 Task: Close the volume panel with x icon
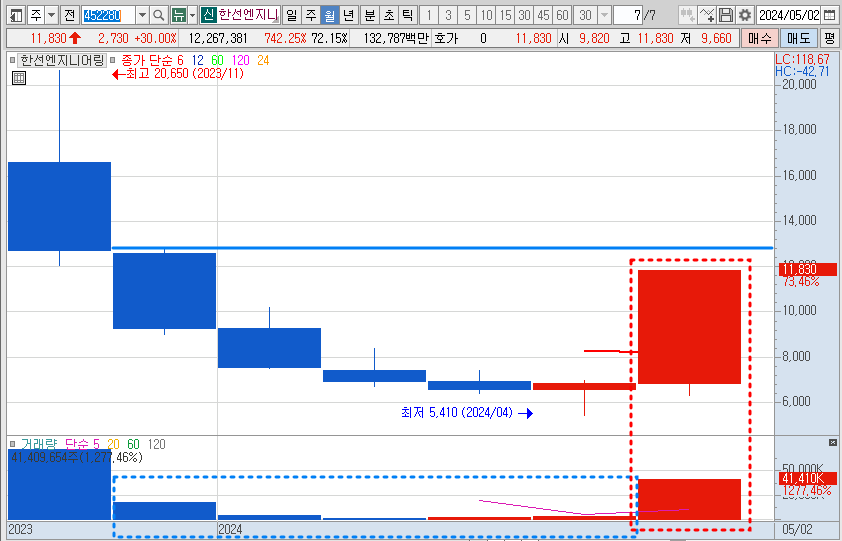833,443
